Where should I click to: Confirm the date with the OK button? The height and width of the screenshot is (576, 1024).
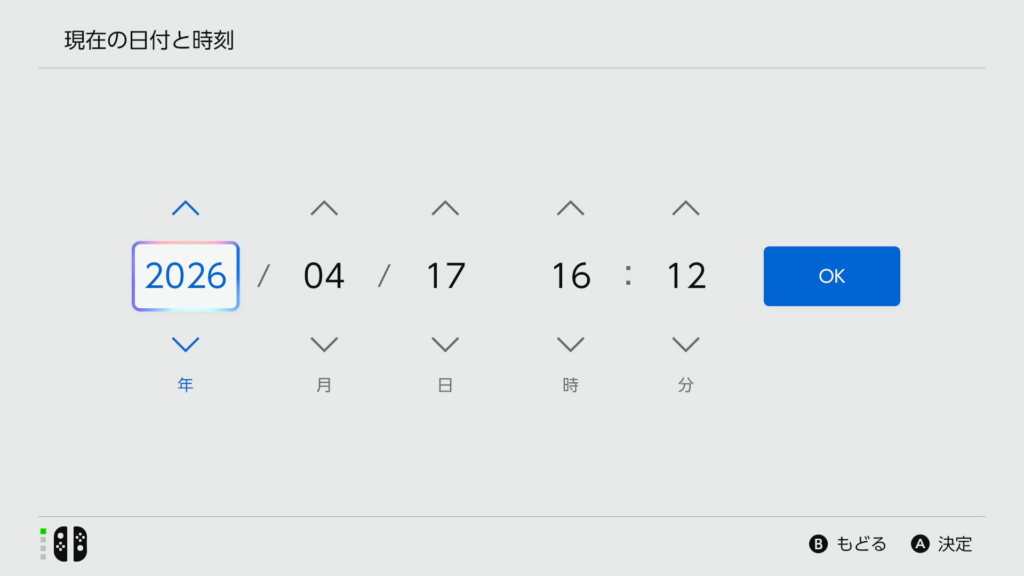click(831, 276)
